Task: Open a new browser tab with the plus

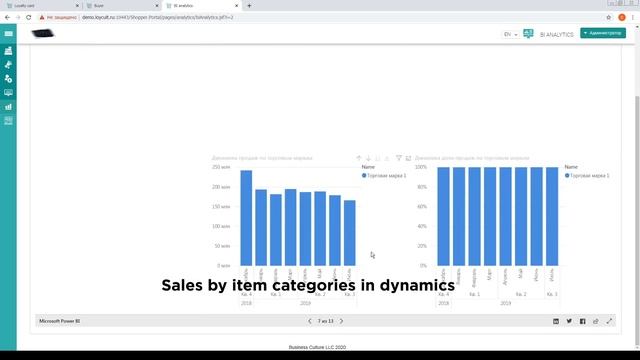Action: pyautogui.click(x=249, y=6)
